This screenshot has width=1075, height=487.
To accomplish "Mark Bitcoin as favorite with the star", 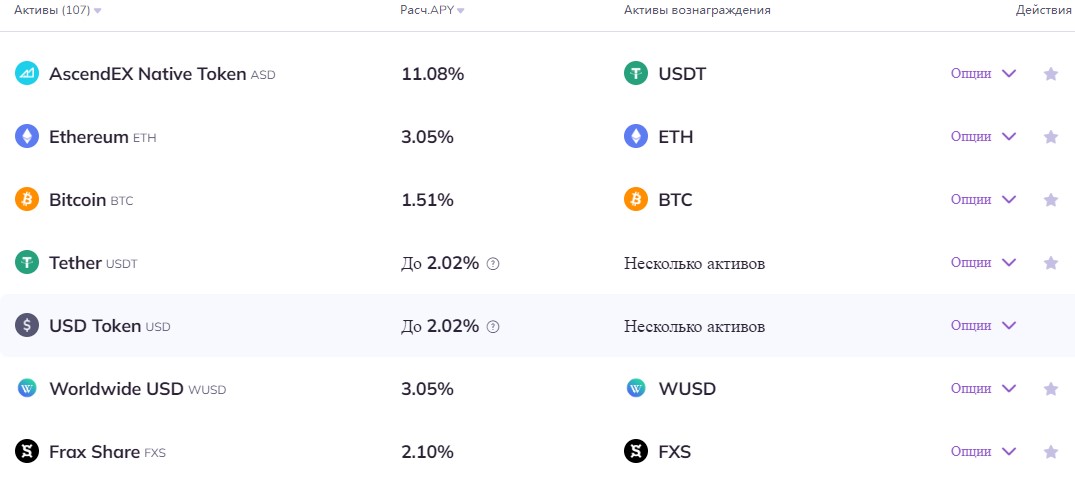I will pyautogui.click(x=1050, y=199).
